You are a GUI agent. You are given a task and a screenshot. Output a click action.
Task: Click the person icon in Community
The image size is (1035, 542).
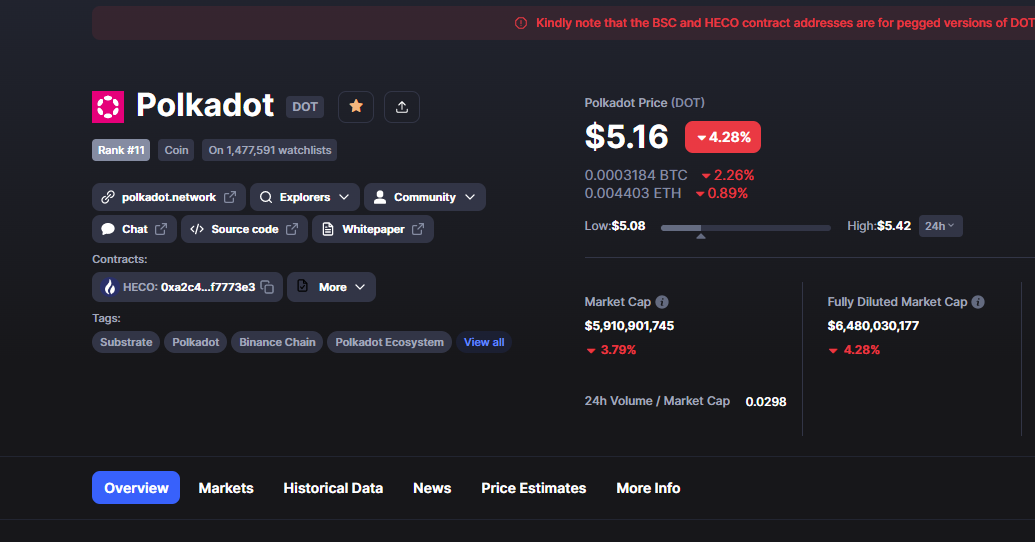(x=380, y=197)
